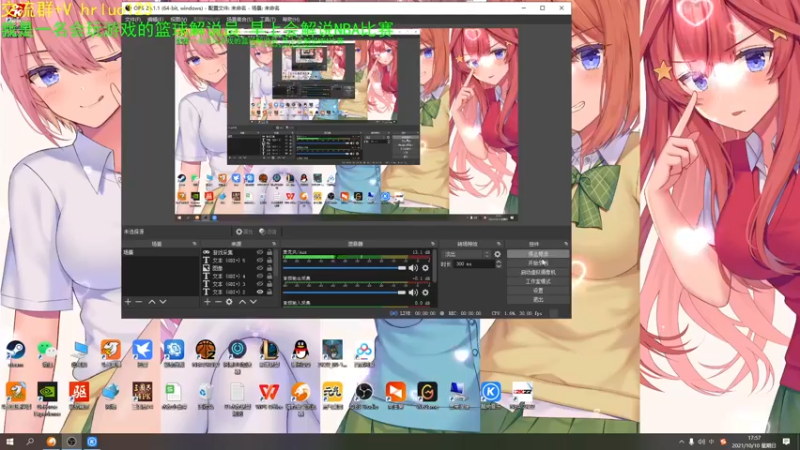This screenshot has height=450, width=800.
Task: Toggle visibility of 文本 (GDI+) 4 source
Action: click(x=260, y=276)
